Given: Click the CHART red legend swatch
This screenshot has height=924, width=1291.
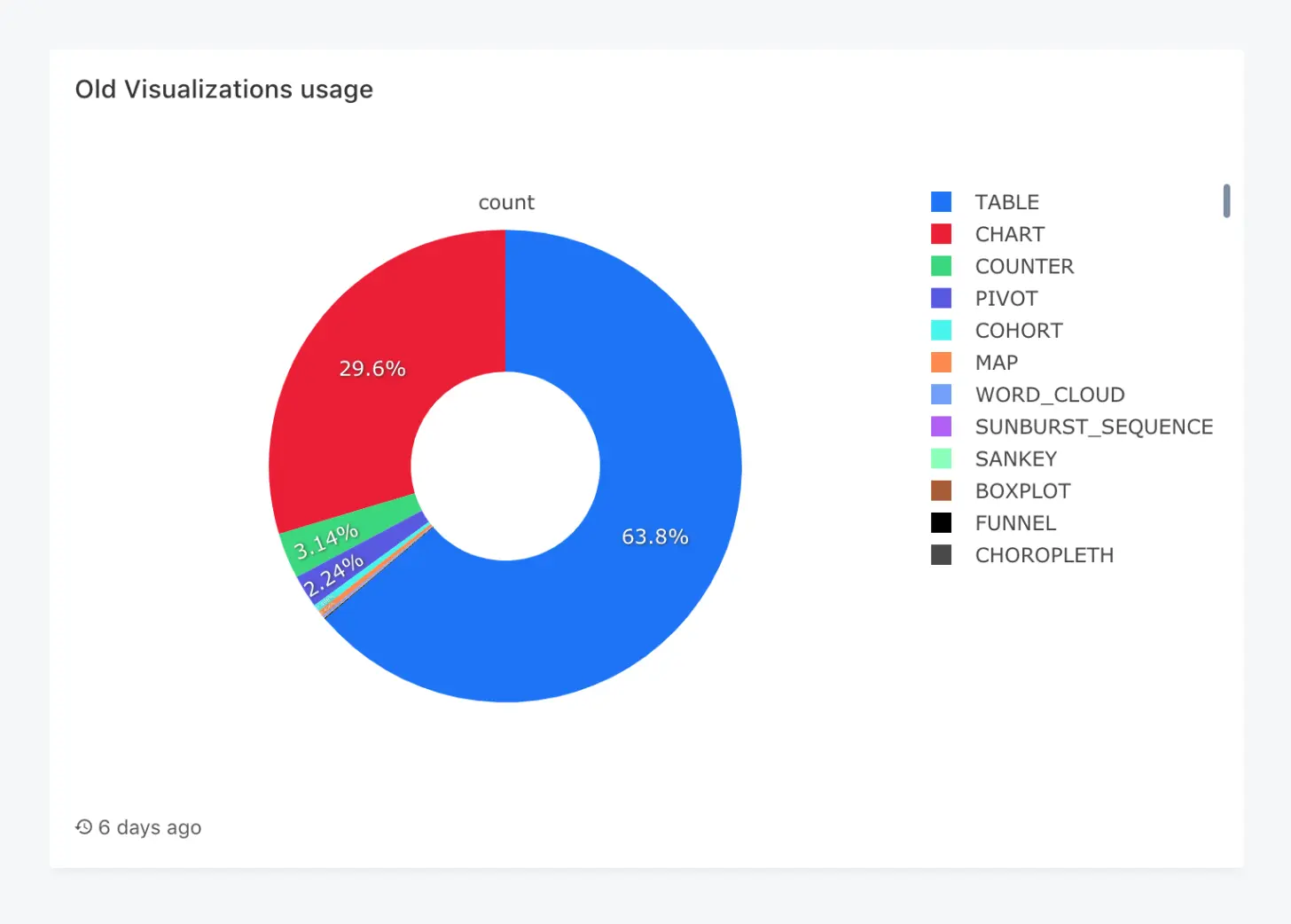Looking at the screenshot, I should (x=941, y=234).
